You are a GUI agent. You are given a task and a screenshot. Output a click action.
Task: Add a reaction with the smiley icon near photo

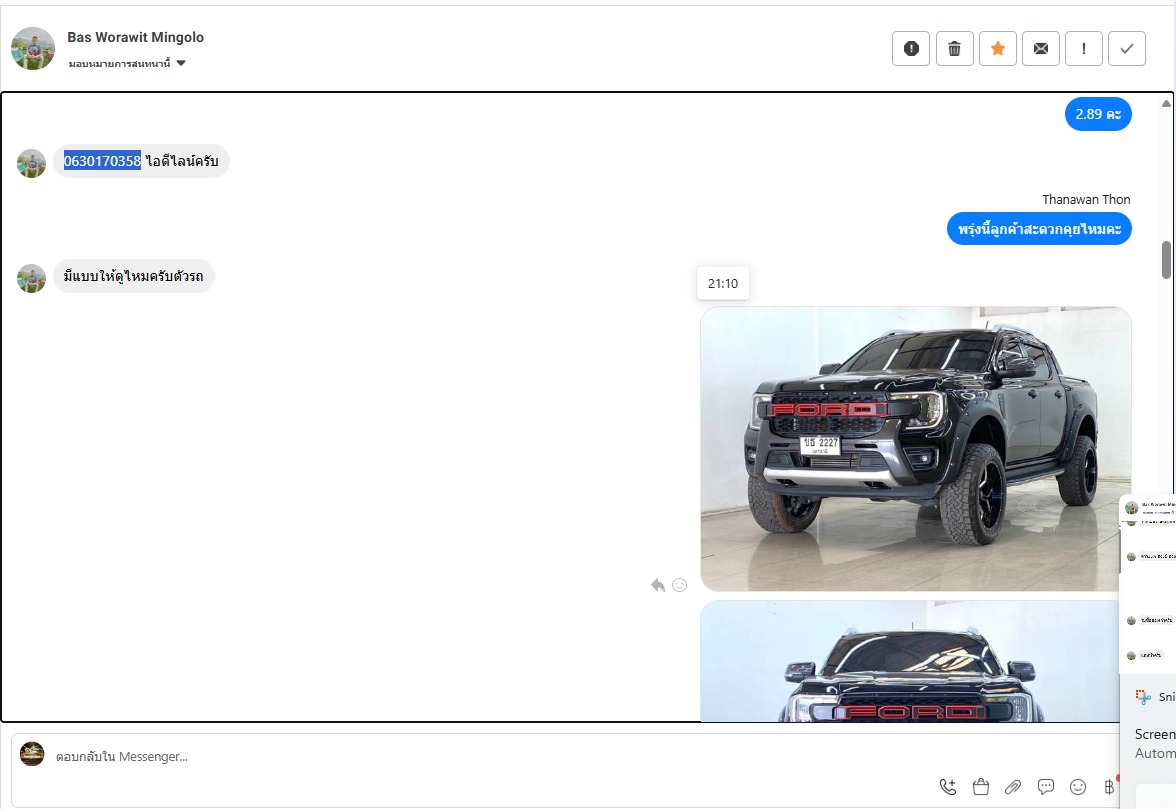tap(680, 585)
